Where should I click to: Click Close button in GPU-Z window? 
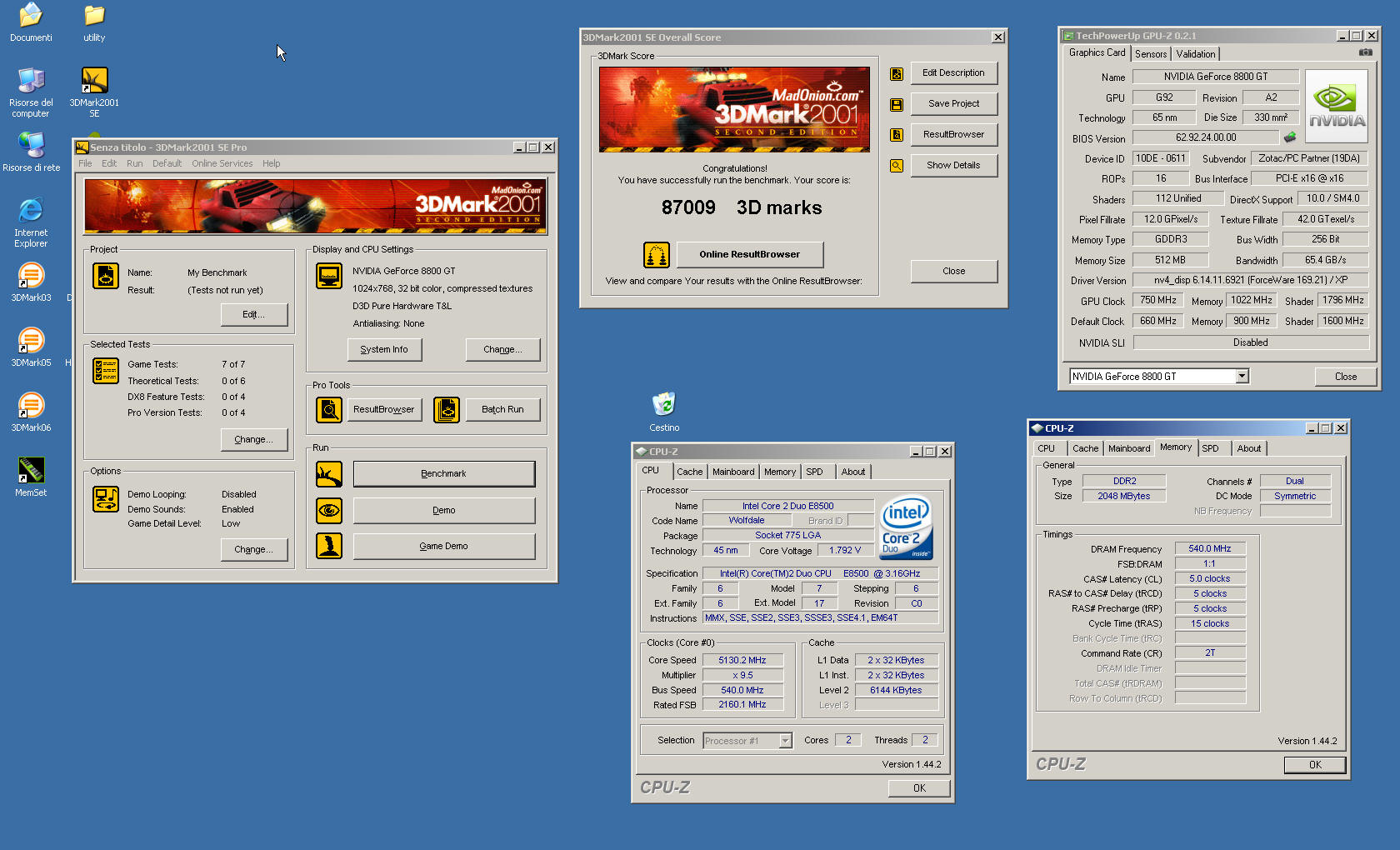pos(1346,377)
